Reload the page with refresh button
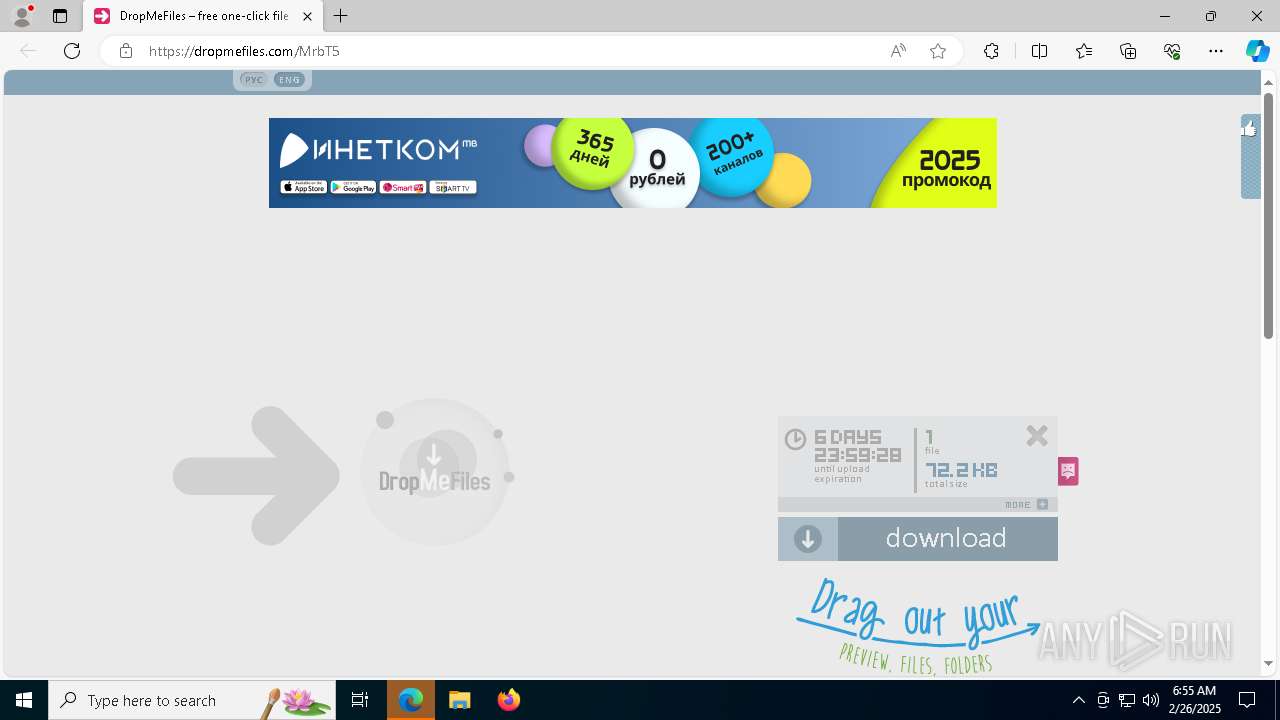 [x=72, y=51]
